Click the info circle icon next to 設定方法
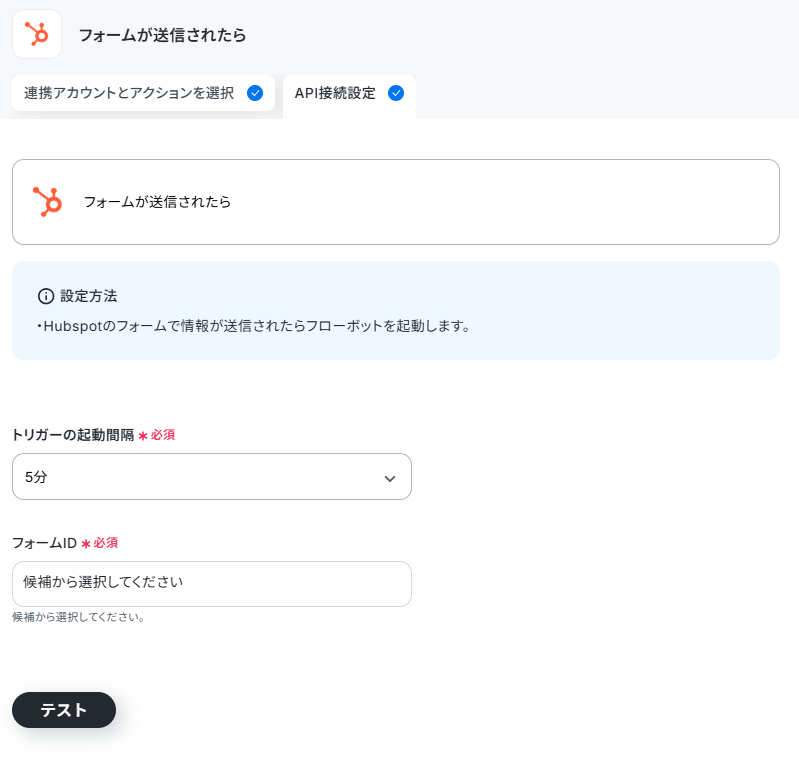The width and height of the screenshot is (799, 769). tap(46, 296)
